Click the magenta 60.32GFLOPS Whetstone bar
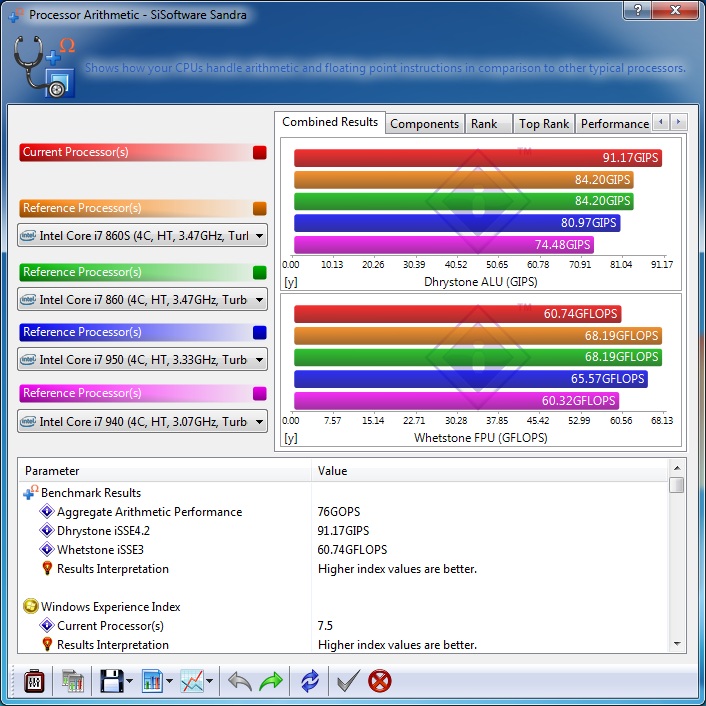 pos(457,401)
